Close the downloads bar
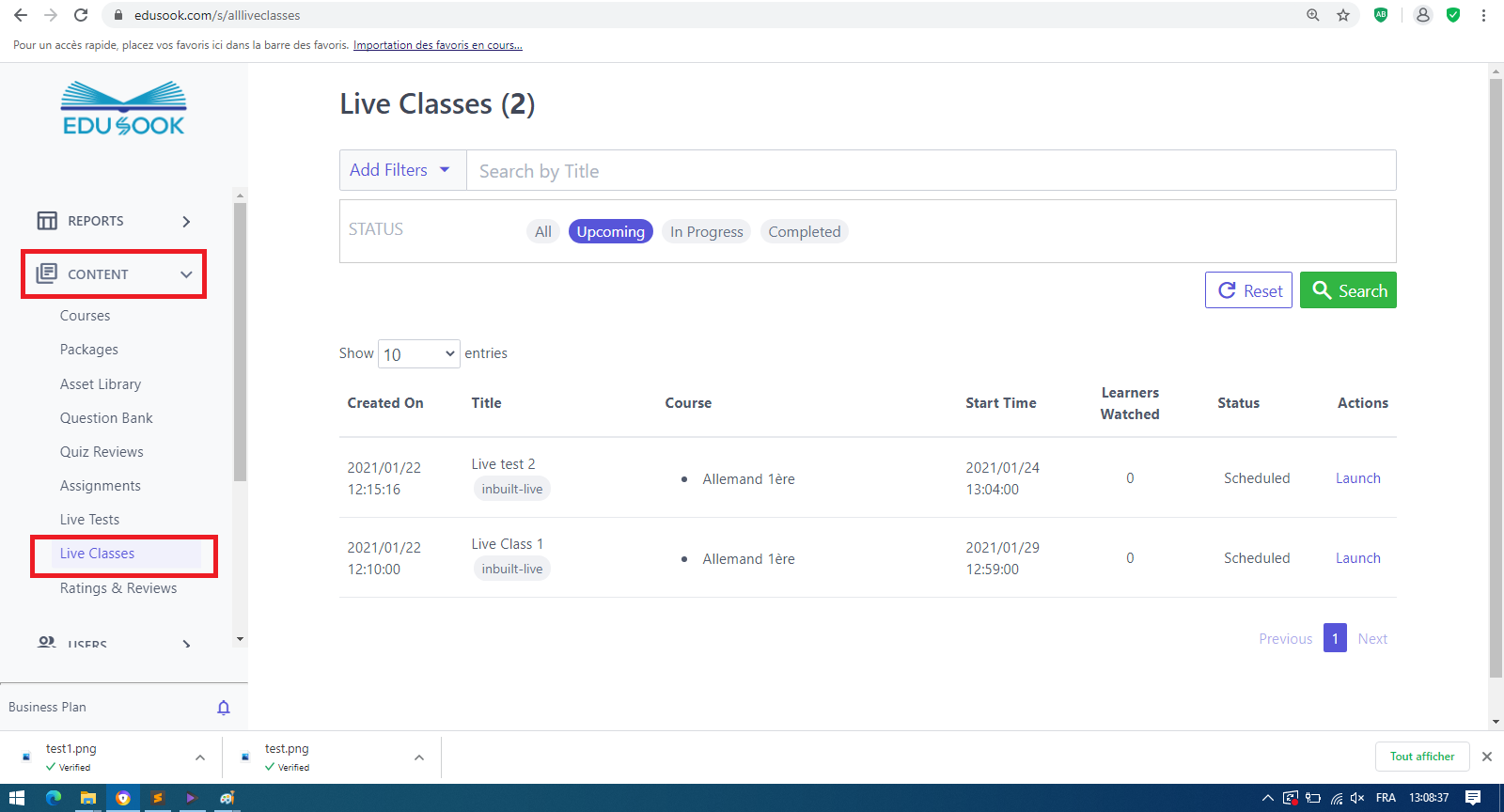This screenshot has height=812, width=1504. tap(1487, 757)
